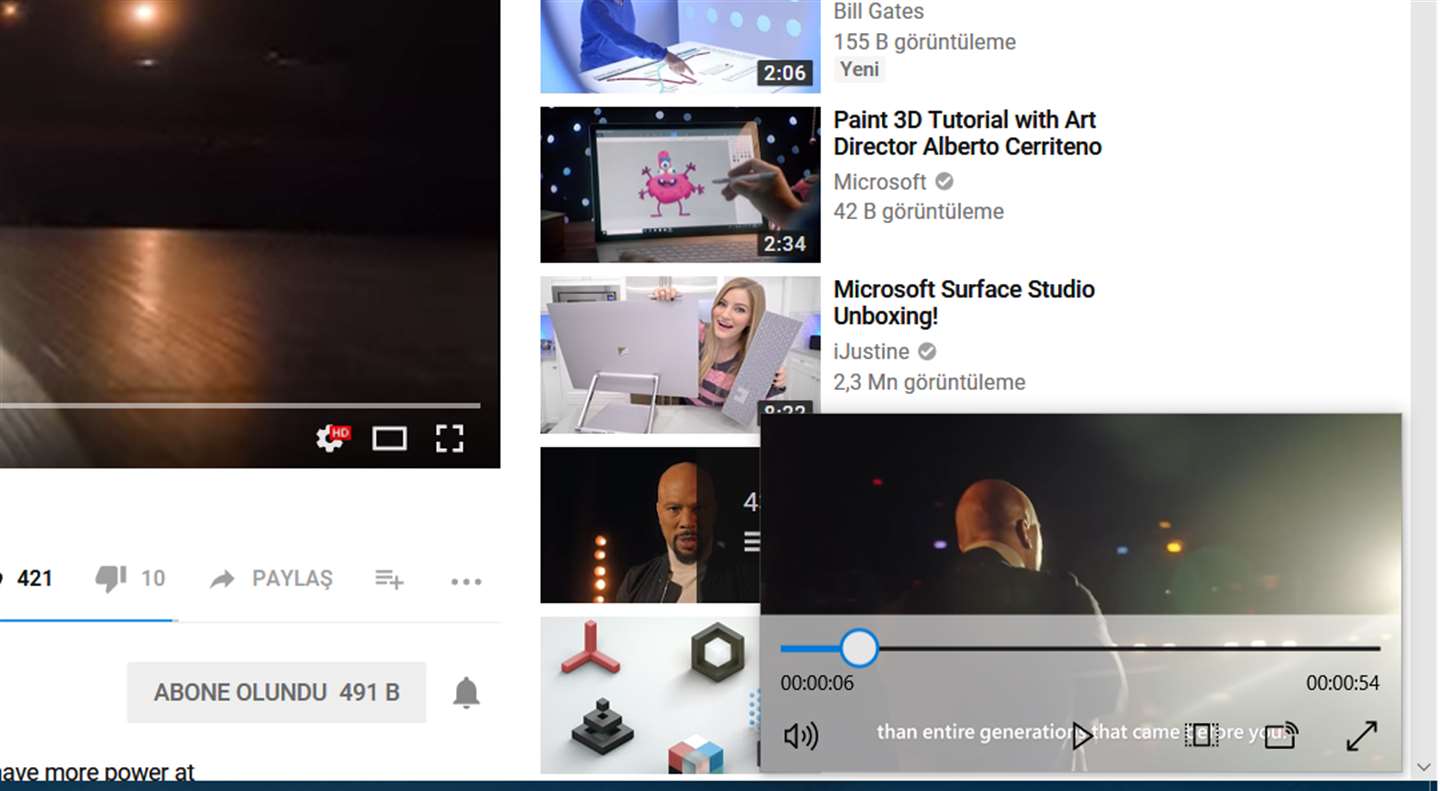Click the 421 likes count
The image size is (1440, 791).
tap(35, 578)
